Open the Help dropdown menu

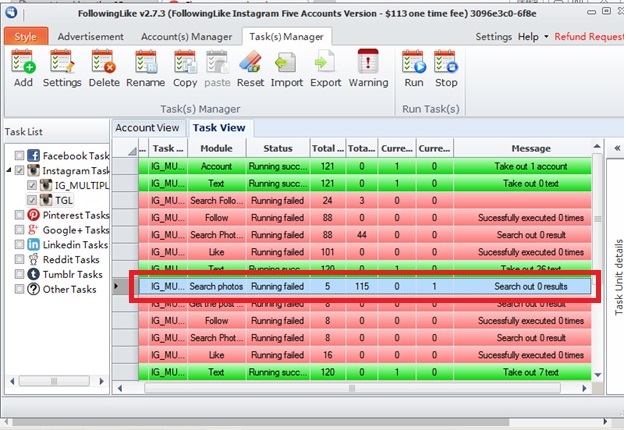click(532, 37)
